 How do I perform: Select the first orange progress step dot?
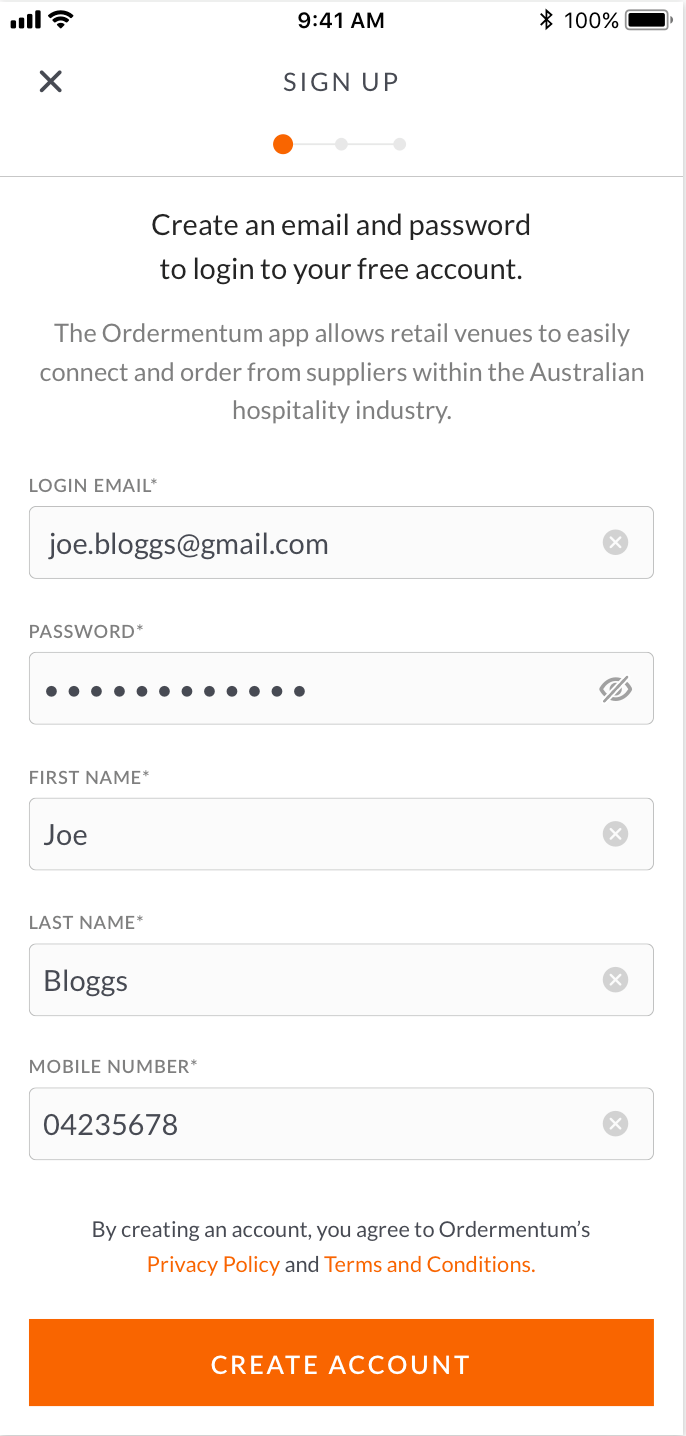(x=283, y=145)
